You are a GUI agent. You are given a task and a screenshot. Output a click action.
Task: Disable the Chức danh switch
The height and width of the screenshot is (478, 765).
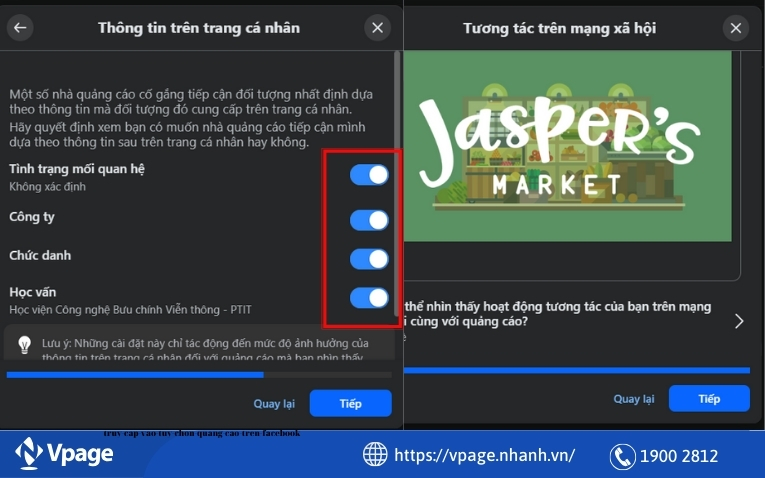[369, 259]
